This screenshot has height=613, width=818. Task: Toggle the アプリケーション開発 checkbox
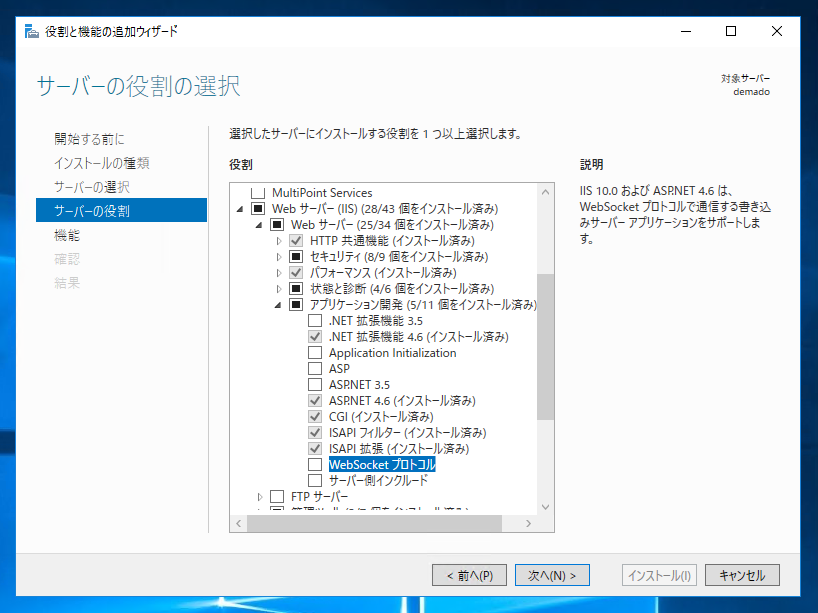[x=296, y=305]
